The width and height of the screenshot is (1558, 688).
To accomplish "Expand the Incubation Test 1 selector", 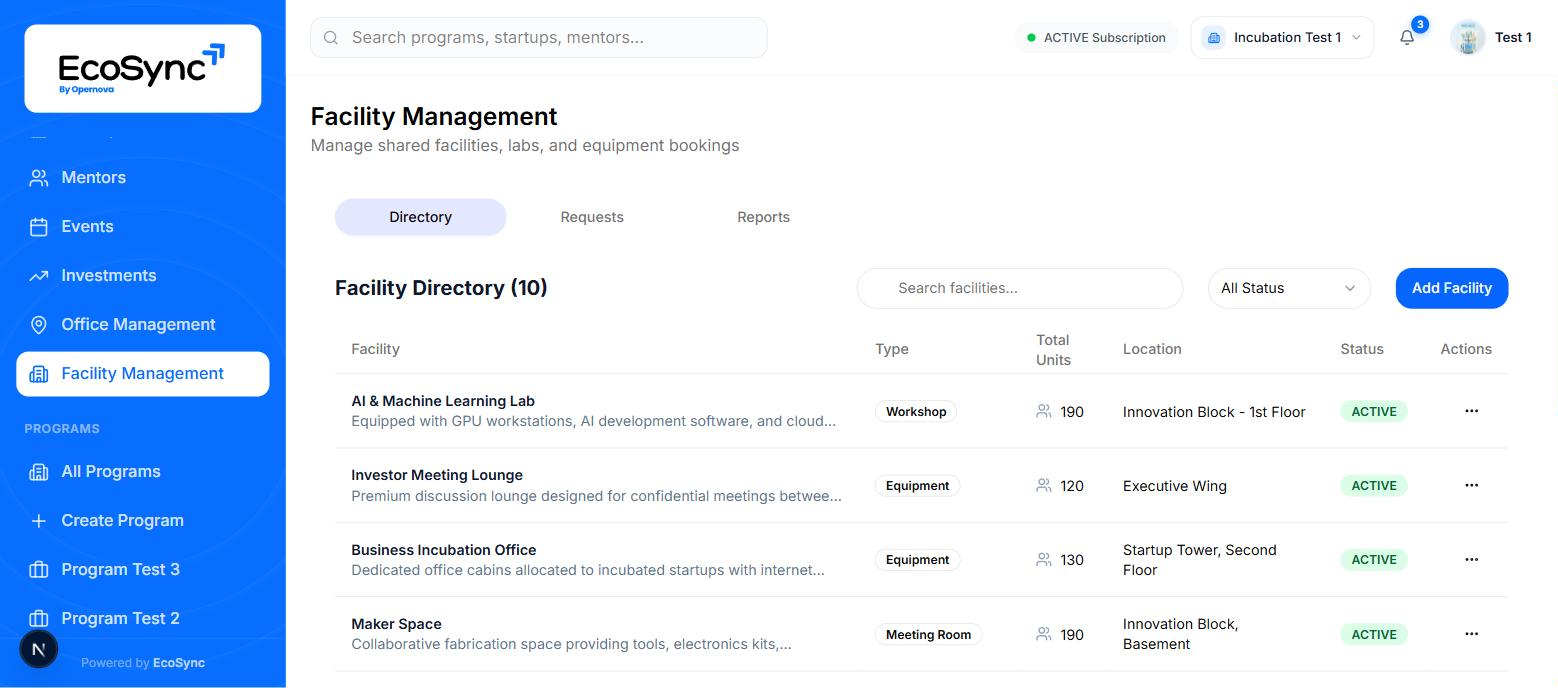I will 1282,38.
